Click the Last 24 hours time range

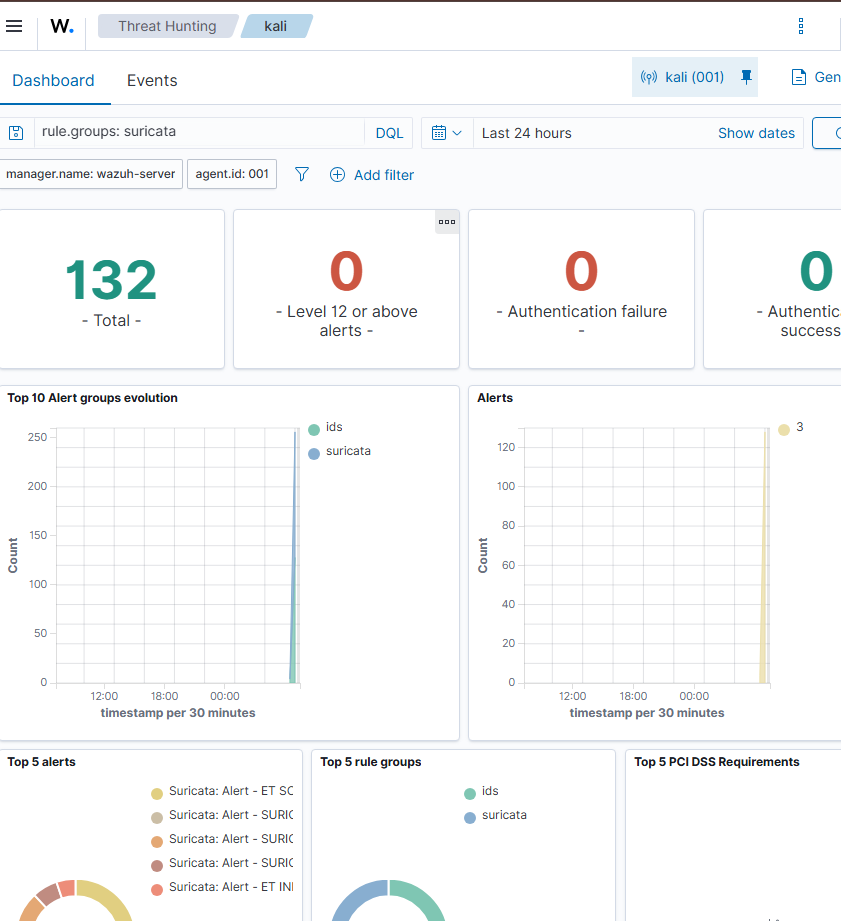tap(527, 133)
